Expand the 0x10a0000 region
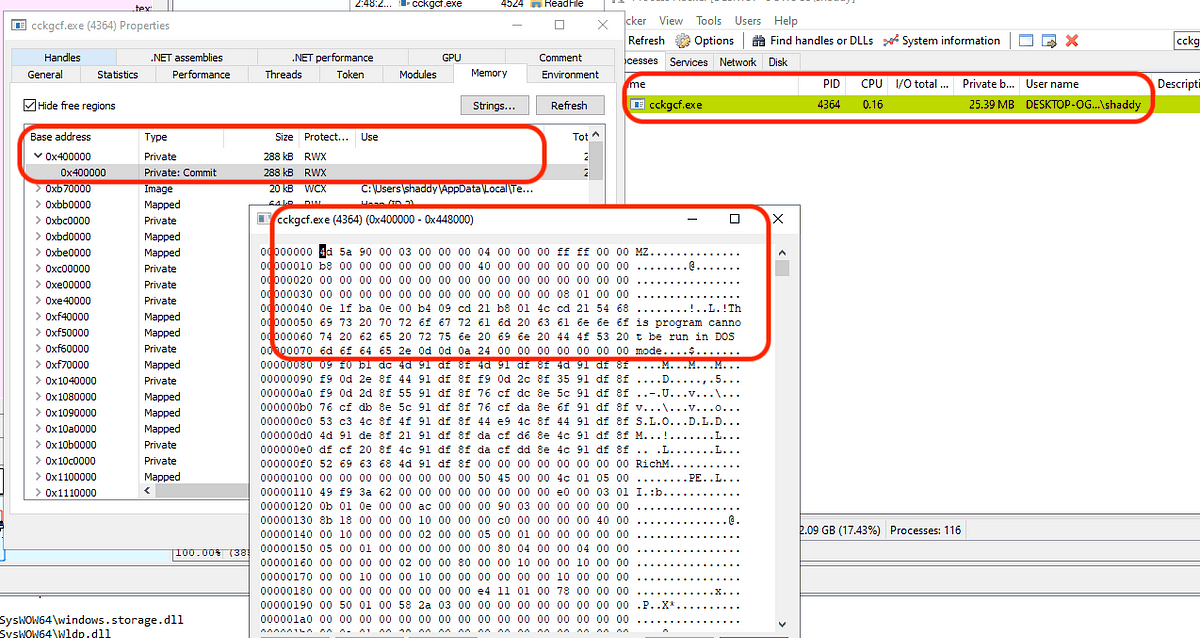The height and width of the screenshot is (638, 1200). 38,429
